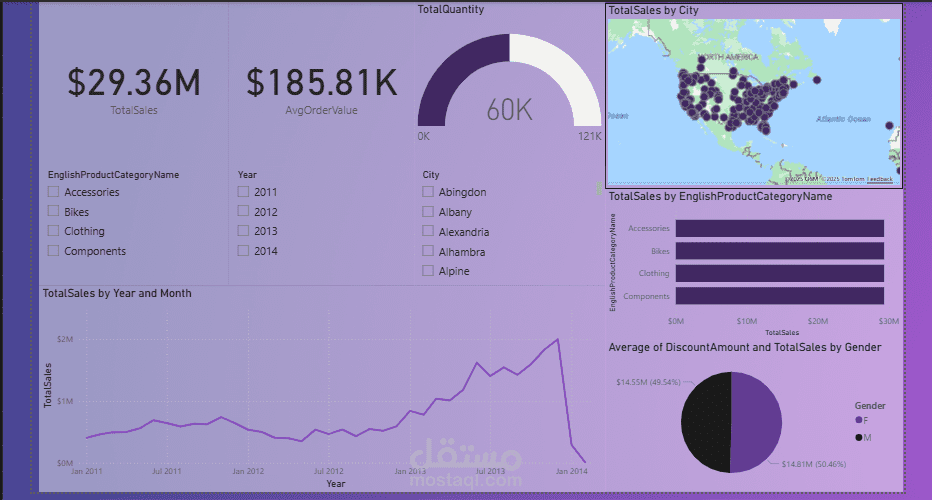932x500 pixels.
Task: Filter by year 2011 checkbox
Action: [x=243, y=191]
